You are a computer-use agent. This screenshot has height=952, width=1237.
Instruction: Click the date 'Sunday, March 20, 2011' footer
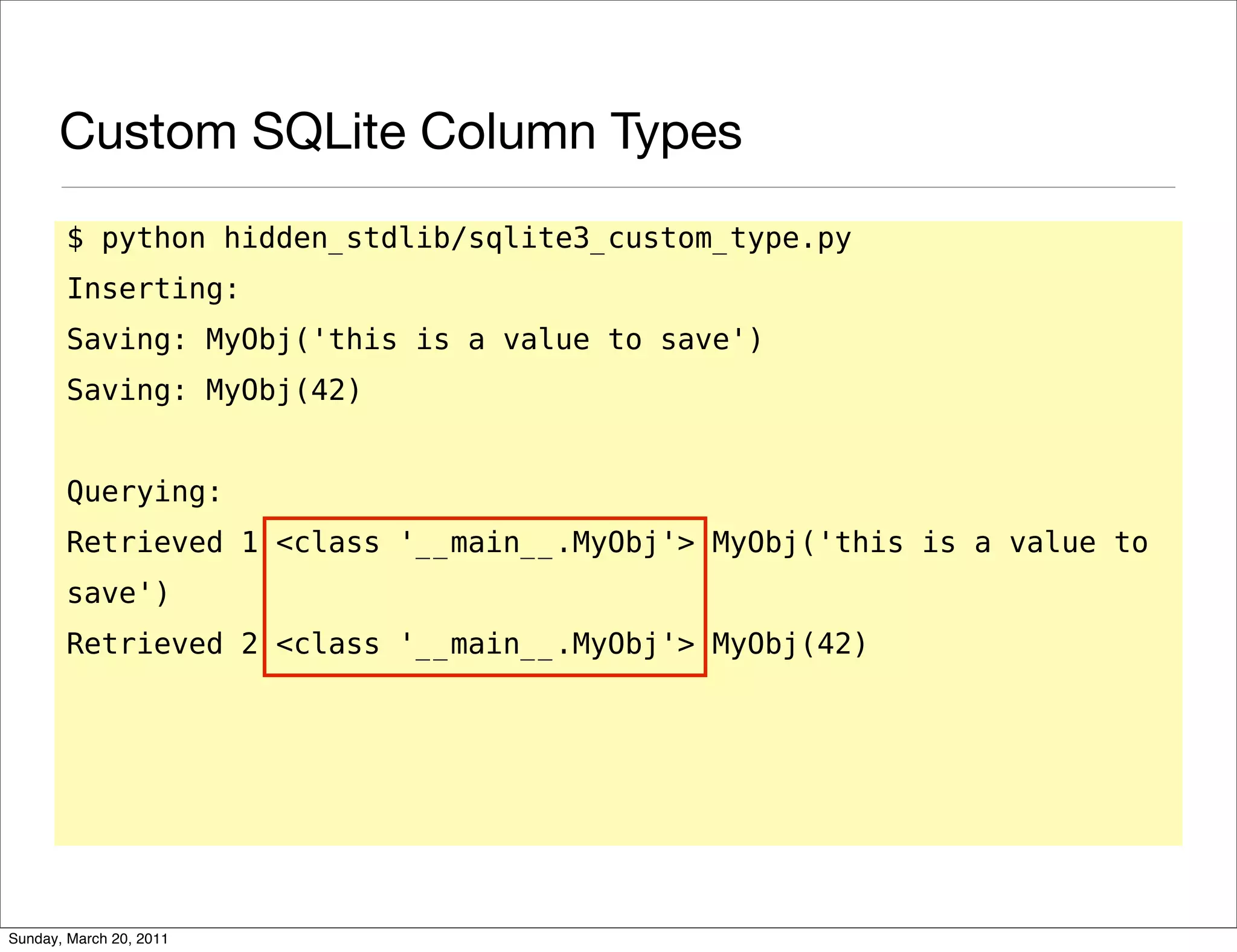88,939
